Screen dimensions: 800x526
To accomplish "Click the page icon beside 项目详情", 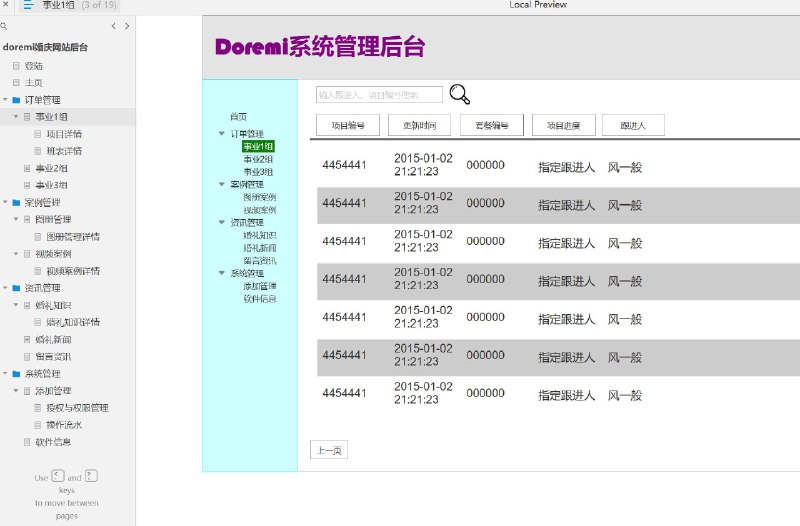I will pyautogui.click(x=38, y=134).
